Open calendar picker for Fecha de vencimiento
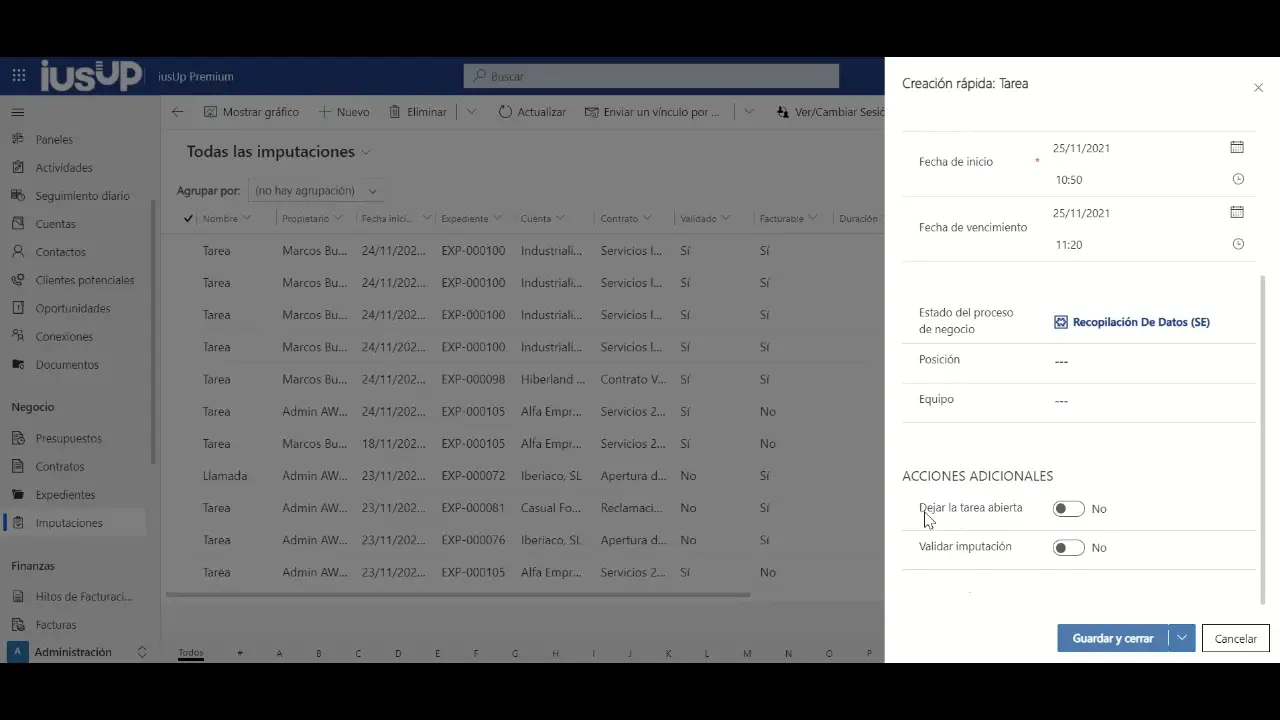 coord(1237,212)
